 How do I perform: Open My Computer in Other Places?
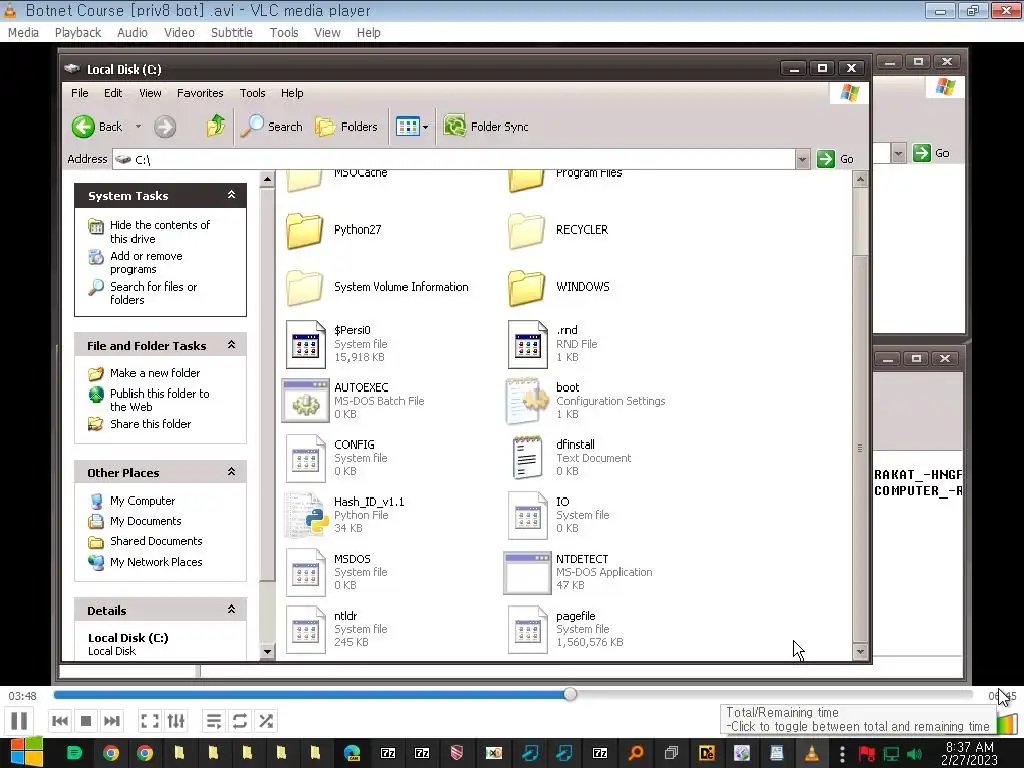pos(142,501)
